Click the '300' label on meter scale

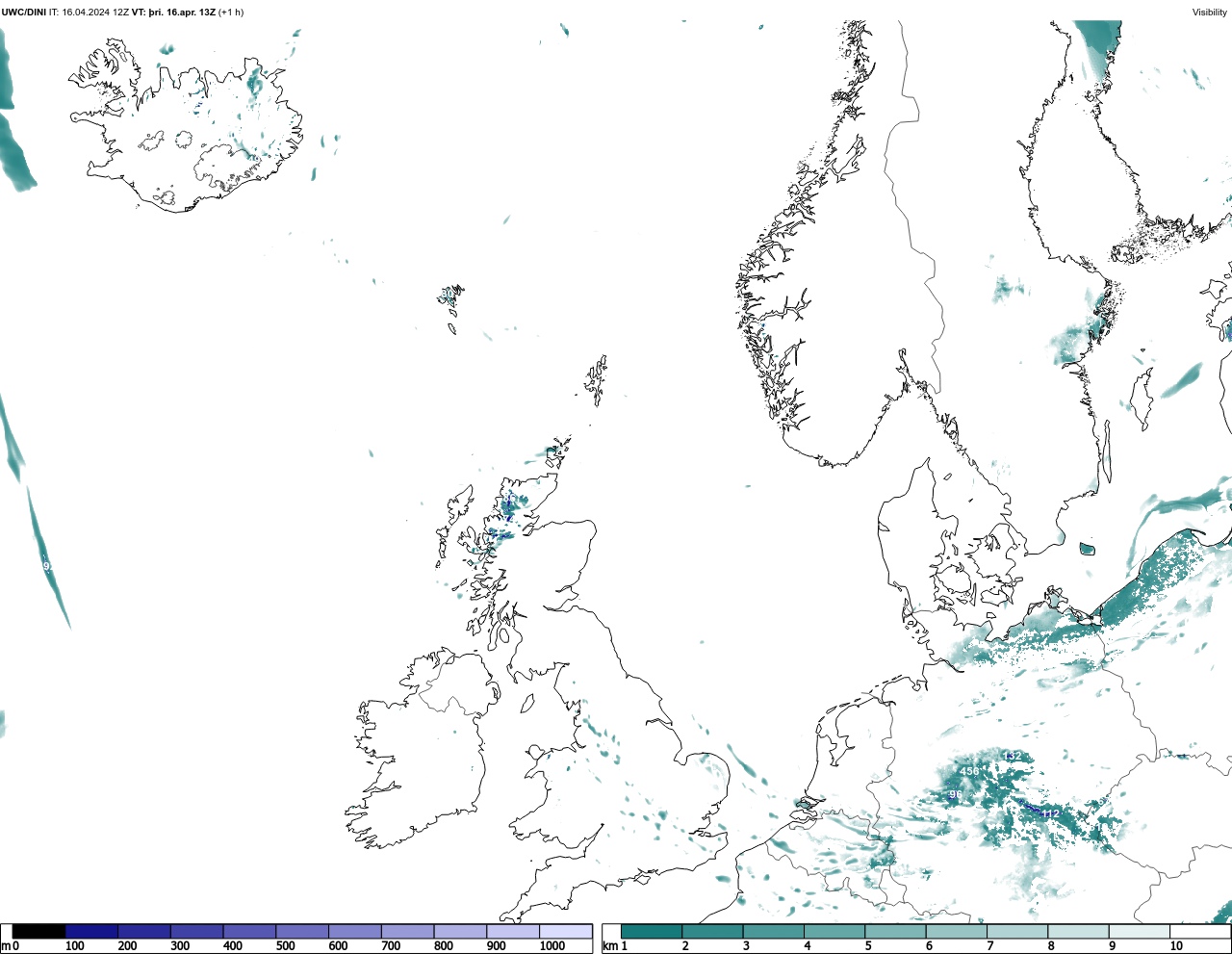point(180,946)
